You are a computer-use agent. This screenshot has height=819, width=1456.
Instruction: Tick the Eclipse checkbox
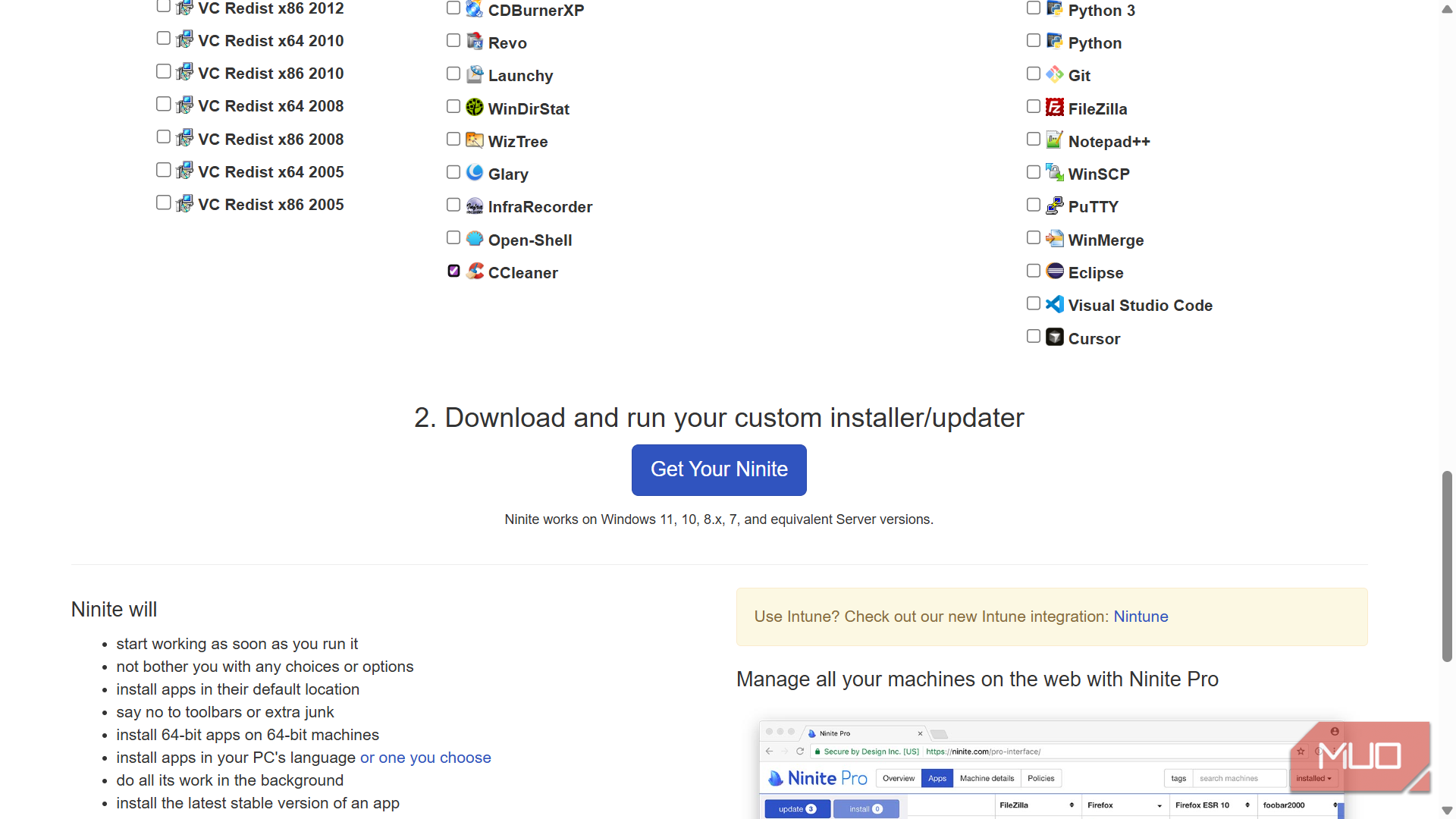tap(1034, 271)
